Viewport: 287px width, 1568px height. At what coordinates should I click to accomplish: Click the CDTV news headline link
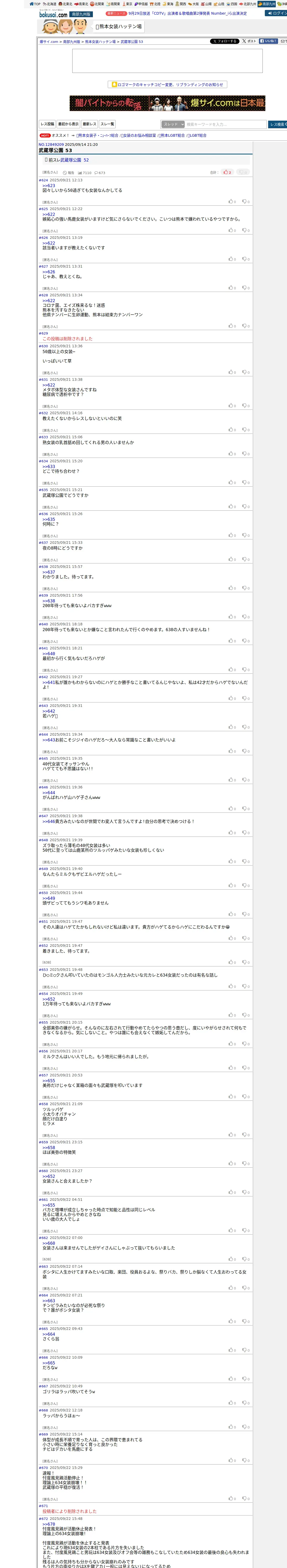click(x=187, y=13)
